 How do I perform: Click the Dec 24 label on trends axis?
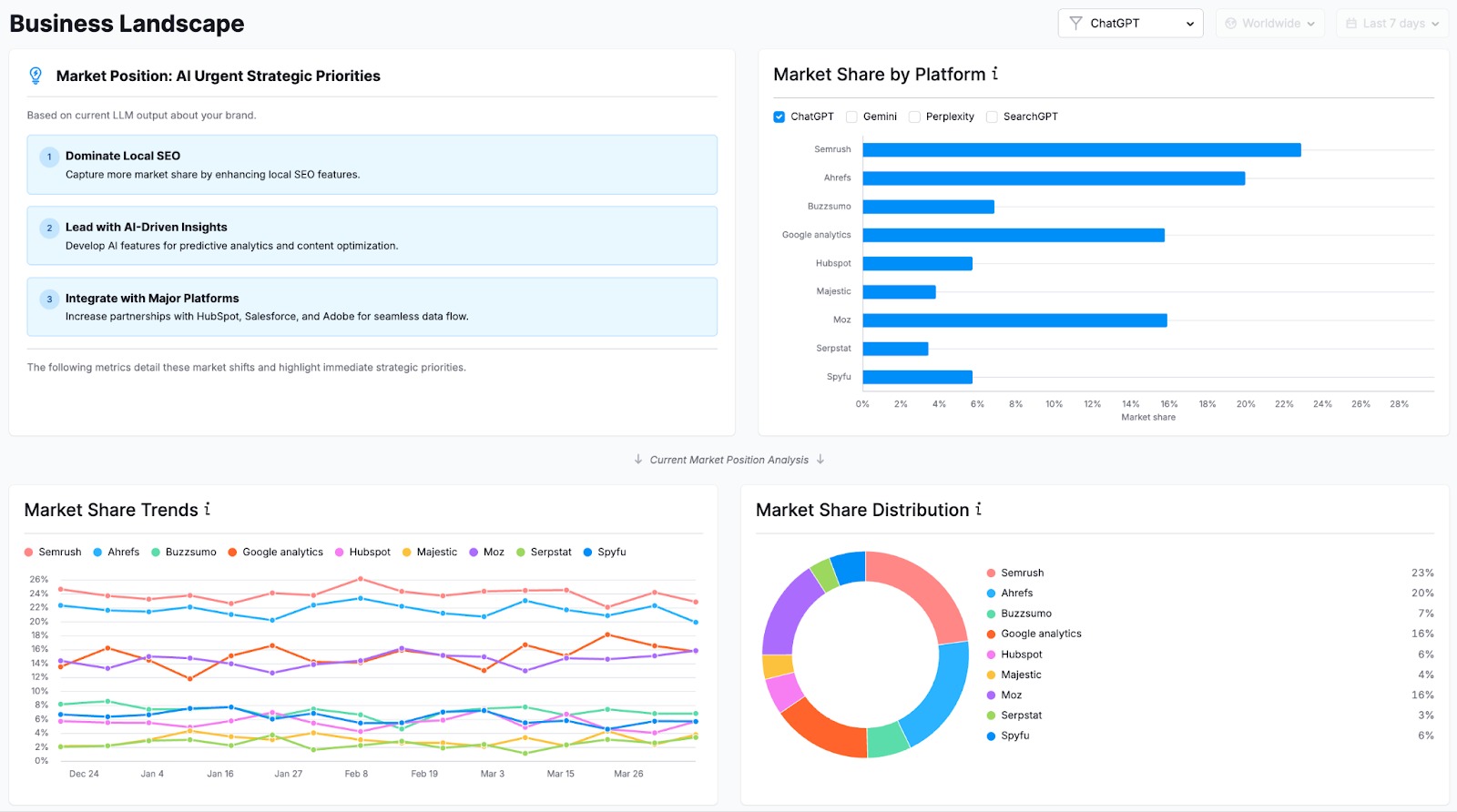click(x=84, y=774)
